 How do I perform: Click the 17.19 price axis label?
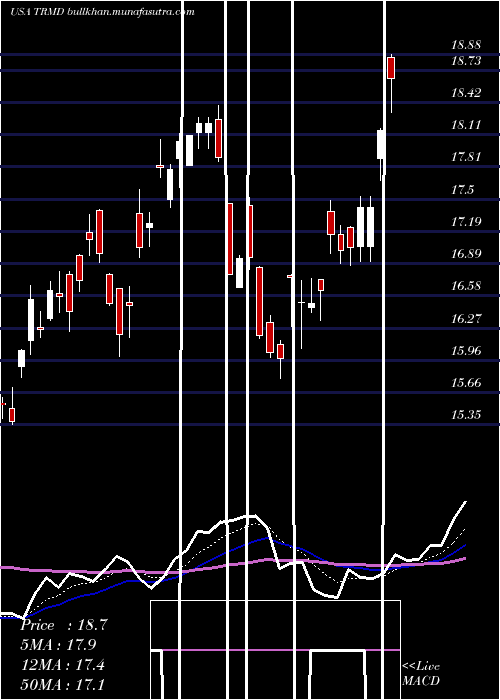click(x=466, y=222)
